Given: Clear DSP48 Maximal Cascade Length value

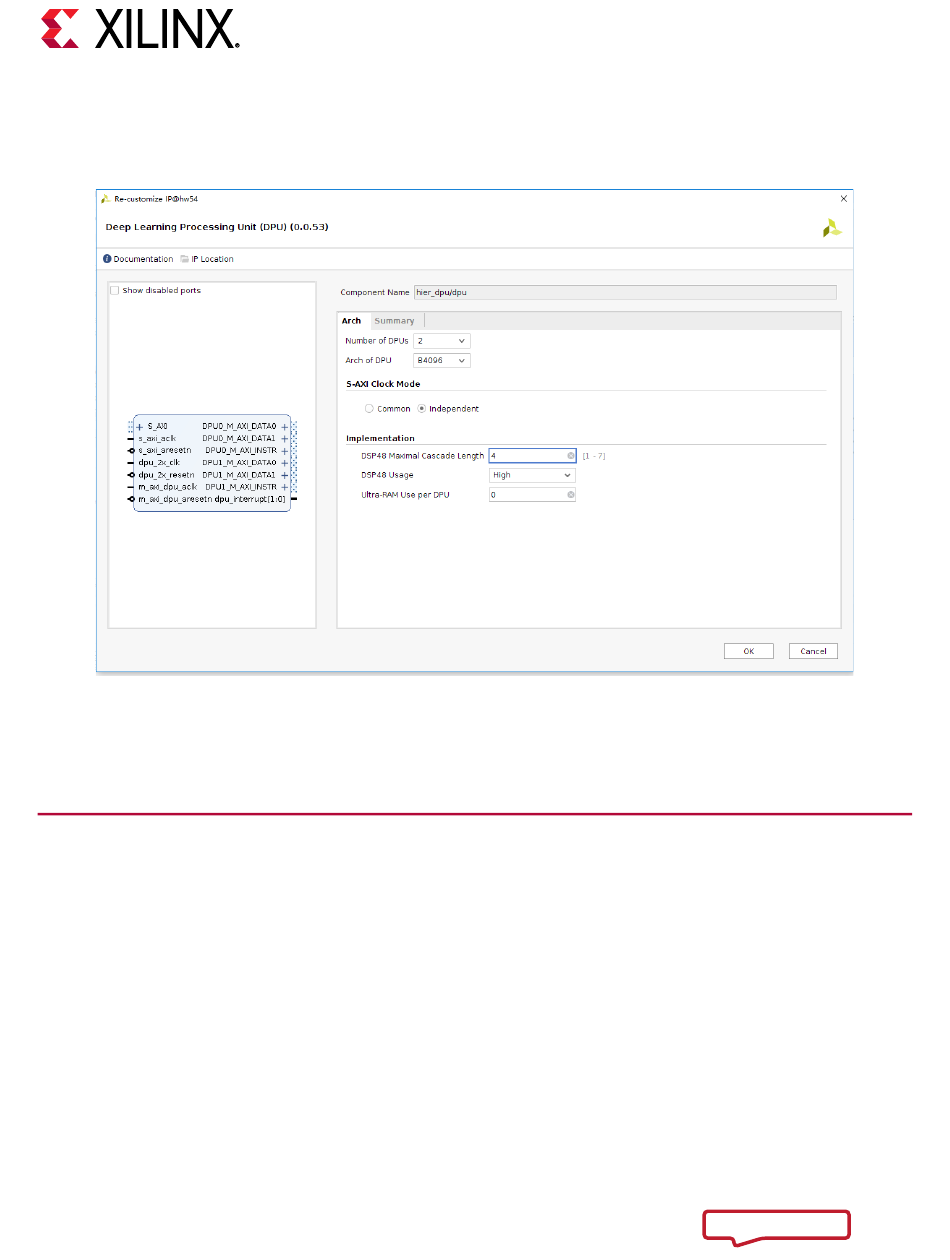Looking at the screenshot, I should (x=571, y=456).
